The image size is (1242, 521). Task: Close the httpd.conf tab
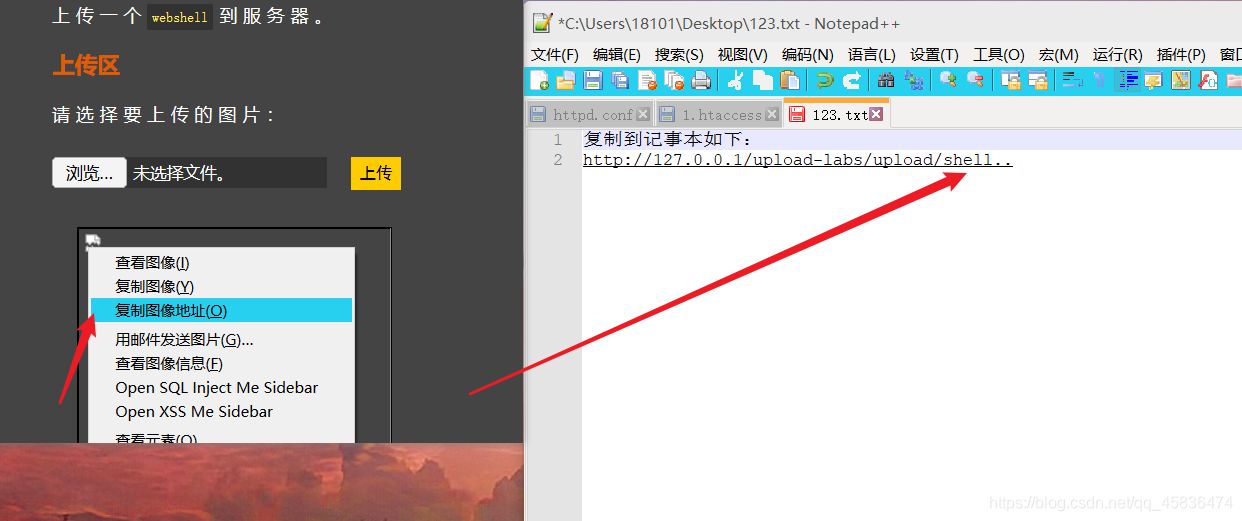click(x=645, y=114)
